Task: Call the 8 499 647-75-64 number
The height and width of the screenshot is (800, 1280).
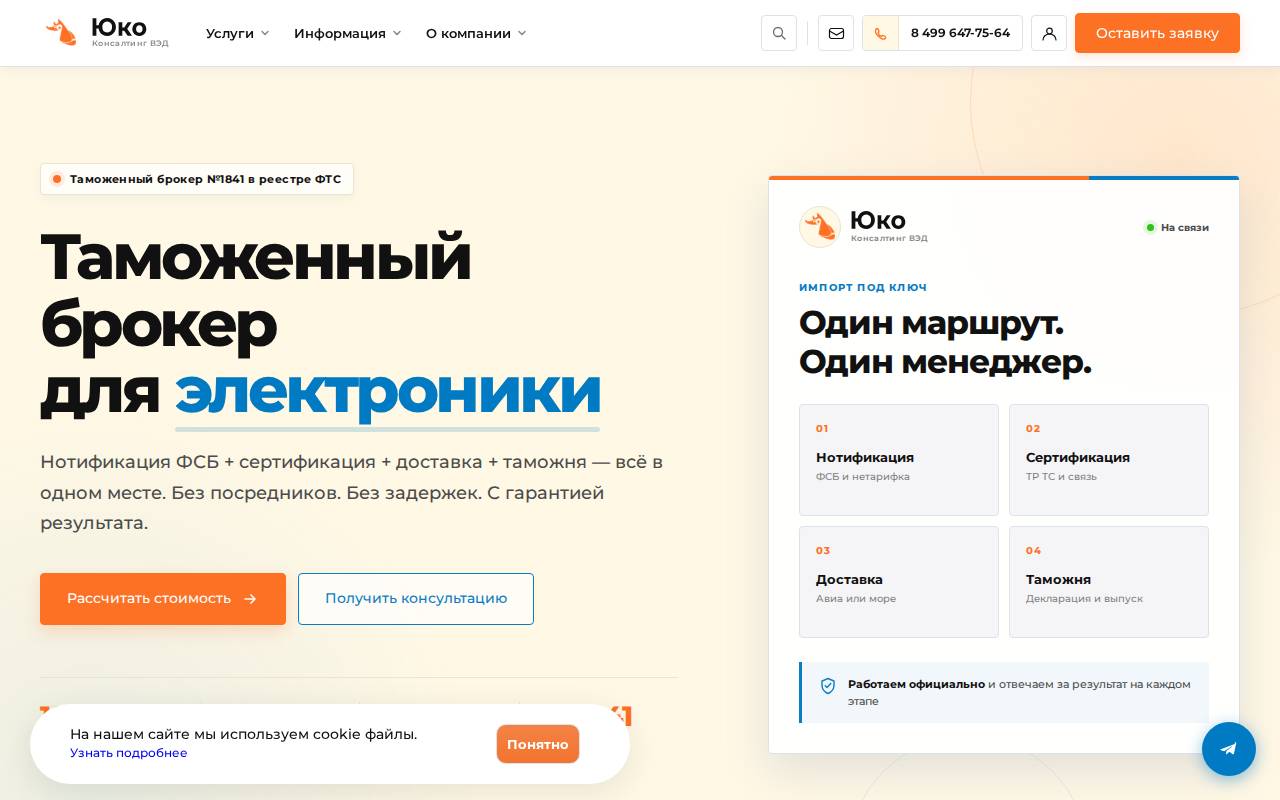Action: tap(960, 33)
